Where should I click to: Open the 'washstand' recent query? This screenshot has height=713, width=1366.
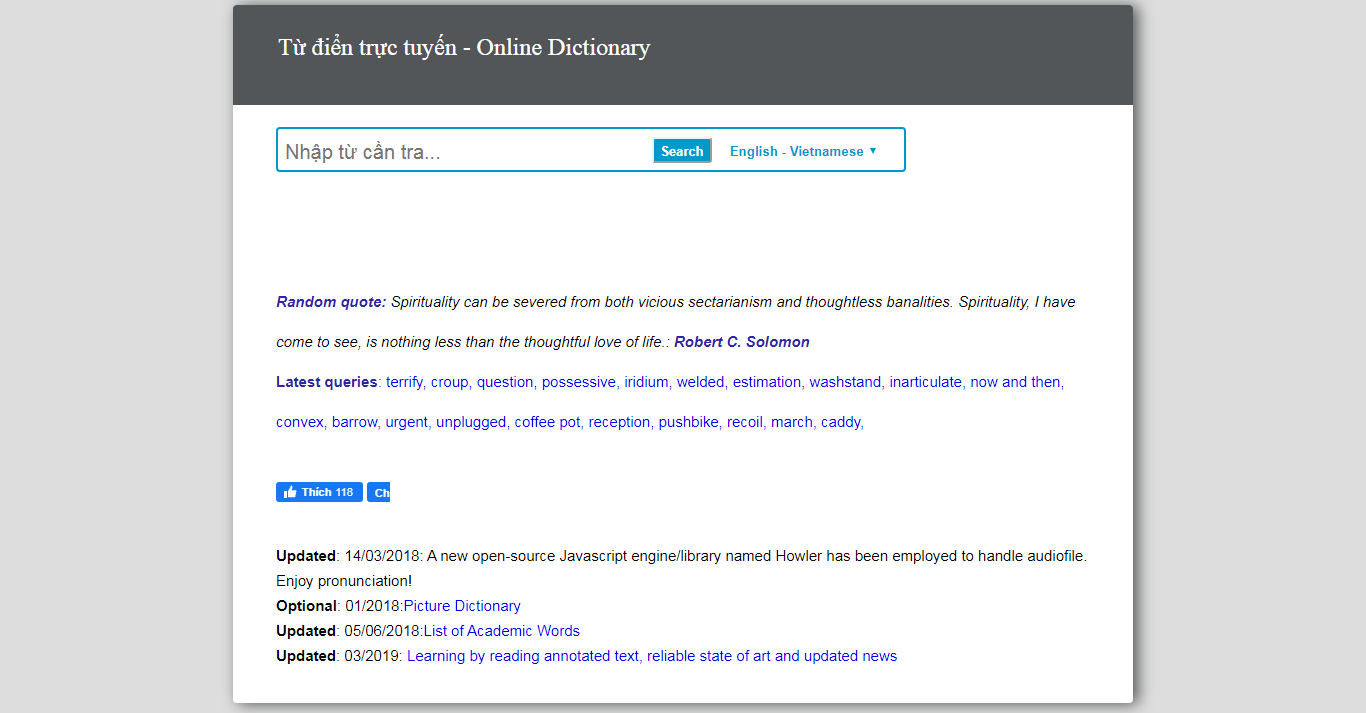[x=845, y=382]
